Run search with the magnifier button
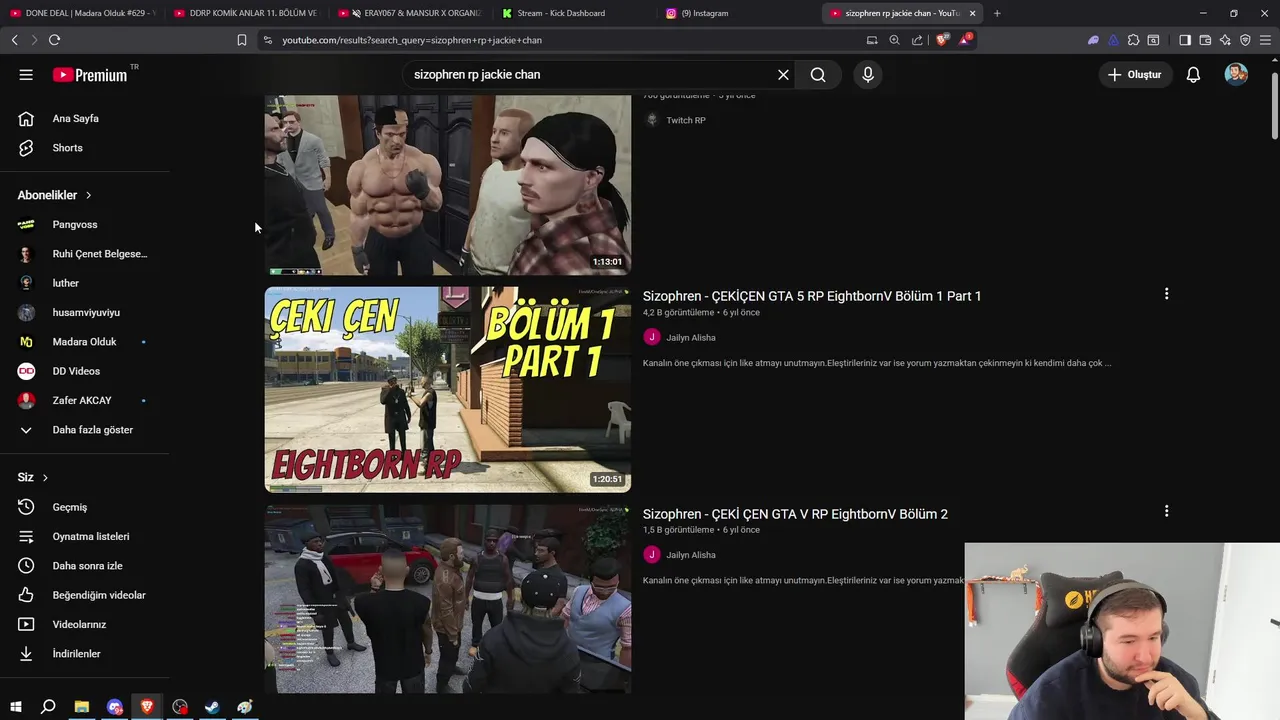Viewport: 1280px width, 720px height. [818, 75]
